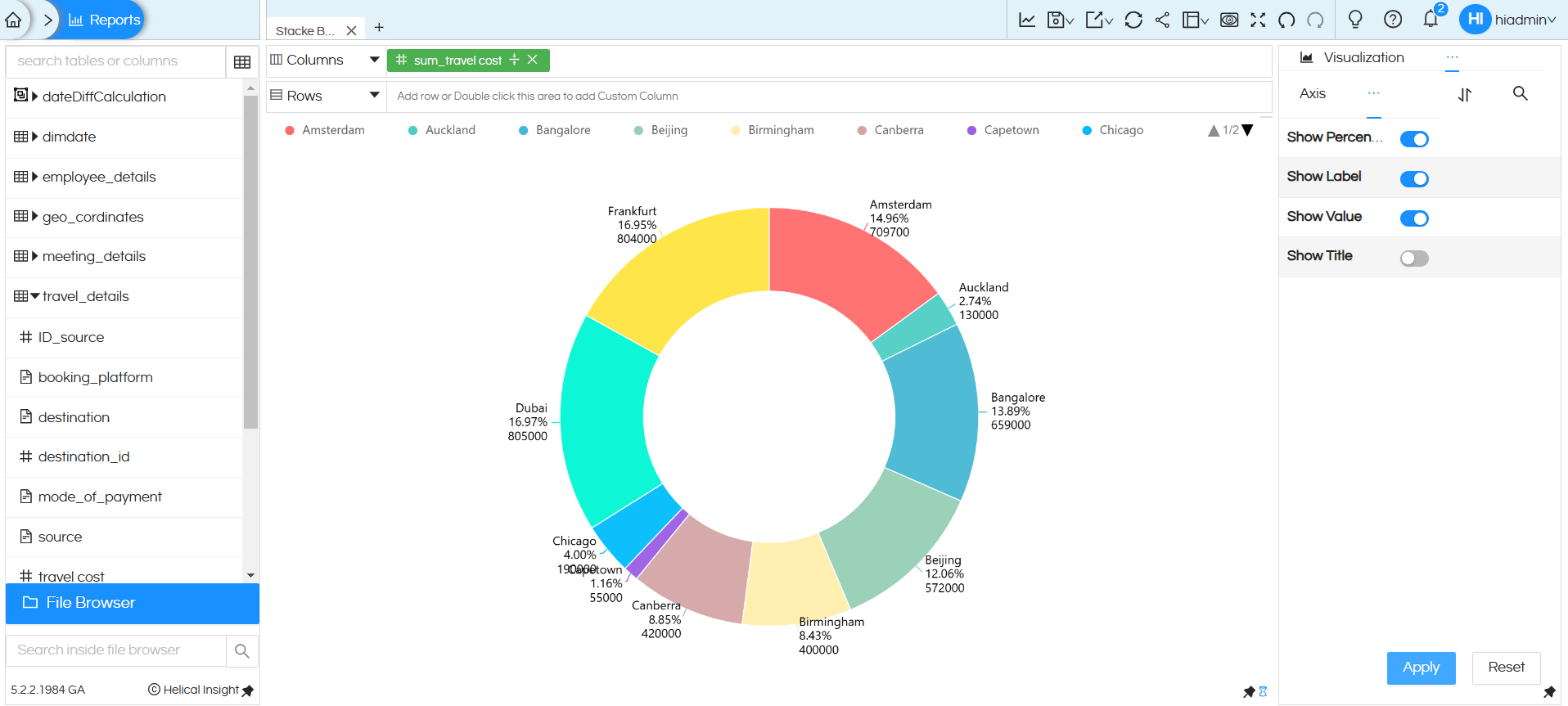Viewport: 1568px width, 706px height.
Task: Click the table view icon beside search
Action: tap(242, 62)
